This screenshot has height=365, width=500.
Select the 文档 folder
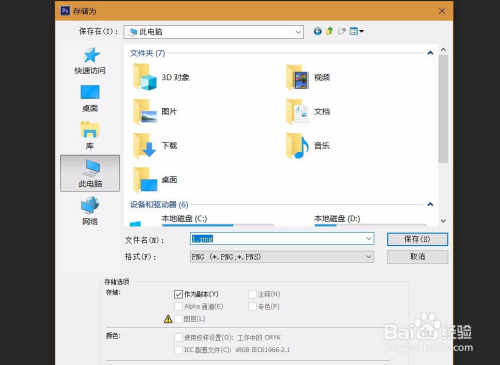pyautogui.click(x=308, y=112)
